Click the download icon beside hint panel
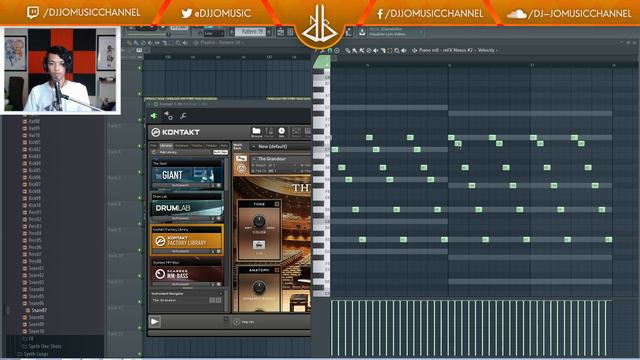Viewport: 640px width, 360px height. [x=362, y=32]
